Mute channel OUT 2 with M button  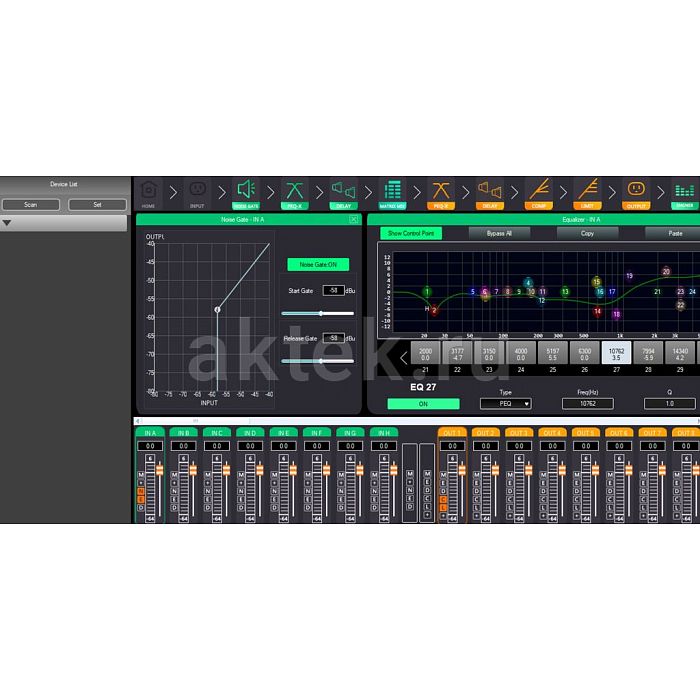477,475
